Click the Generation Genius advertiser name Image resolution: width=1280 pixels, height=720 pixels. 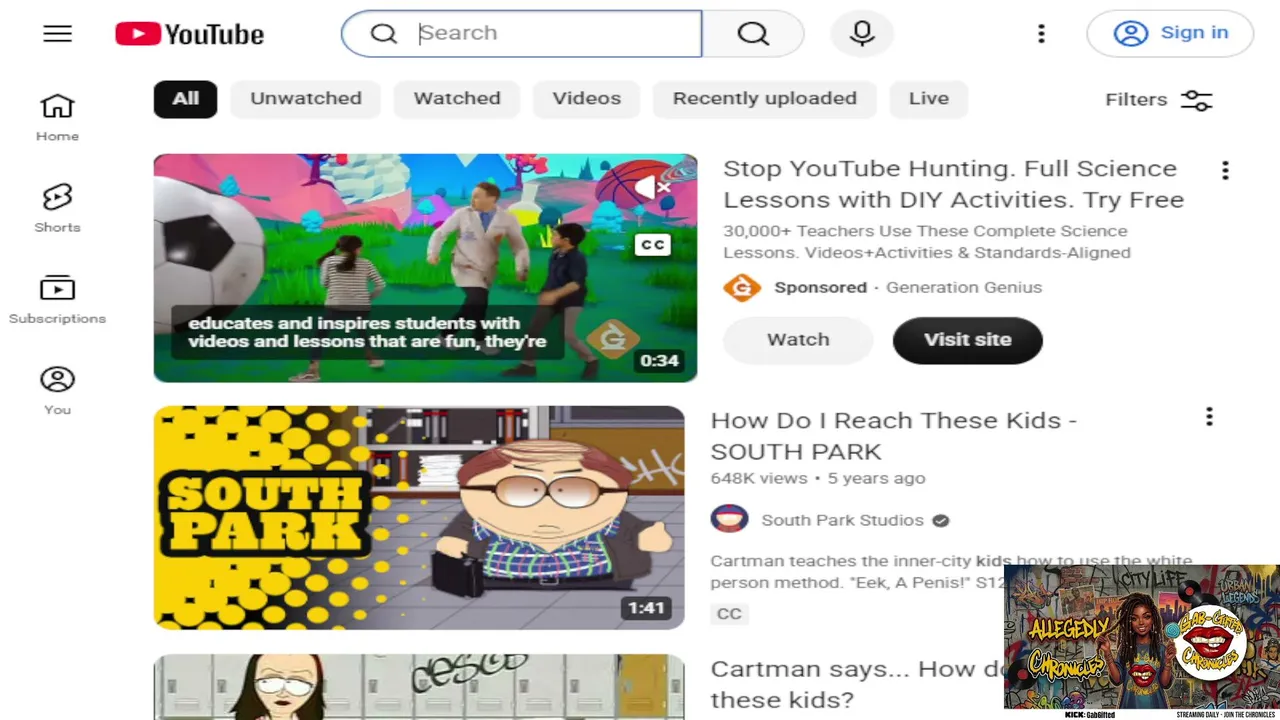pyautogui.click(x=964, y=288)
